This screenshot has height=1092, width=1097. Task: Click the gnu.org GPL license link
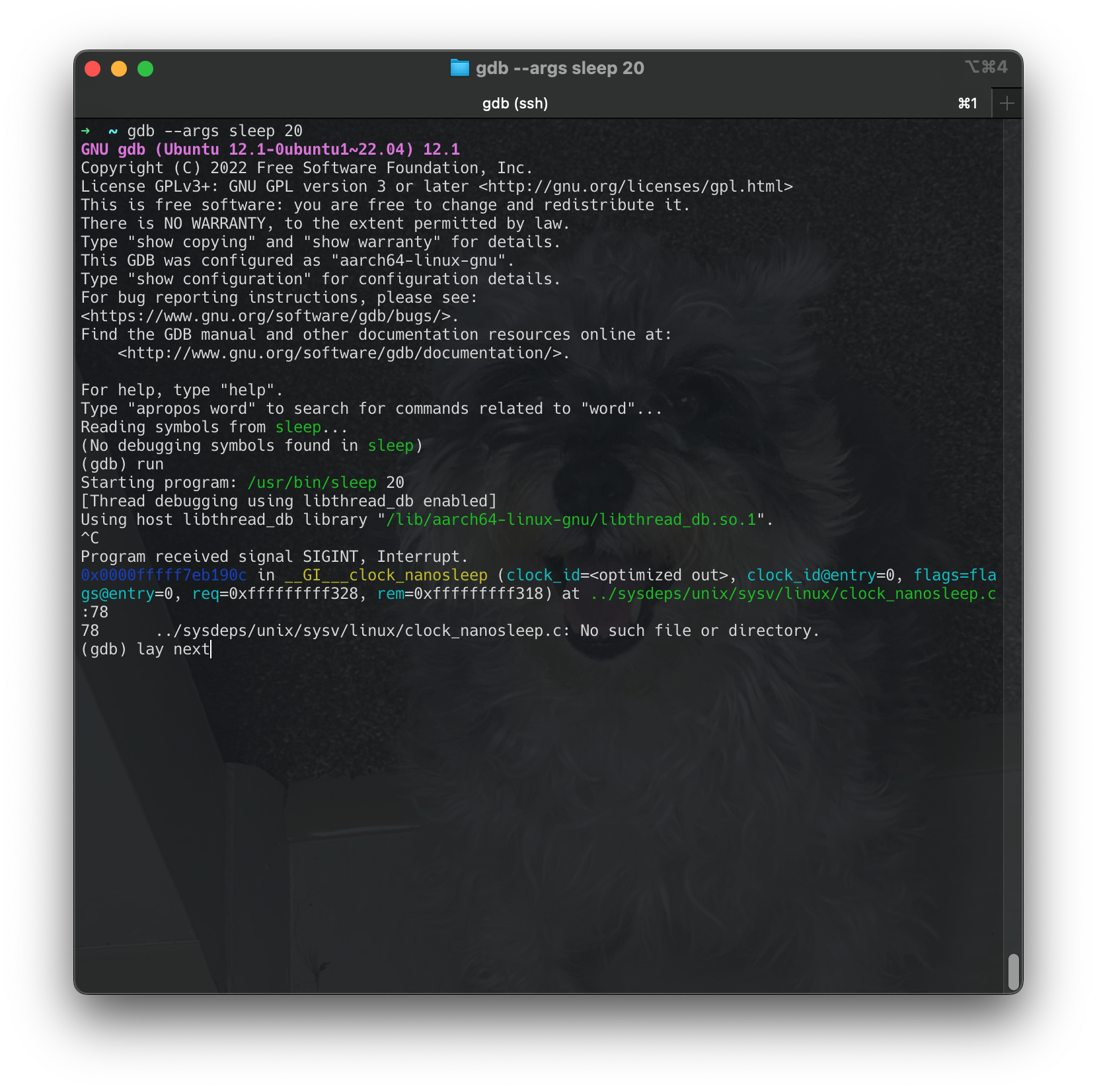point(636,186)
